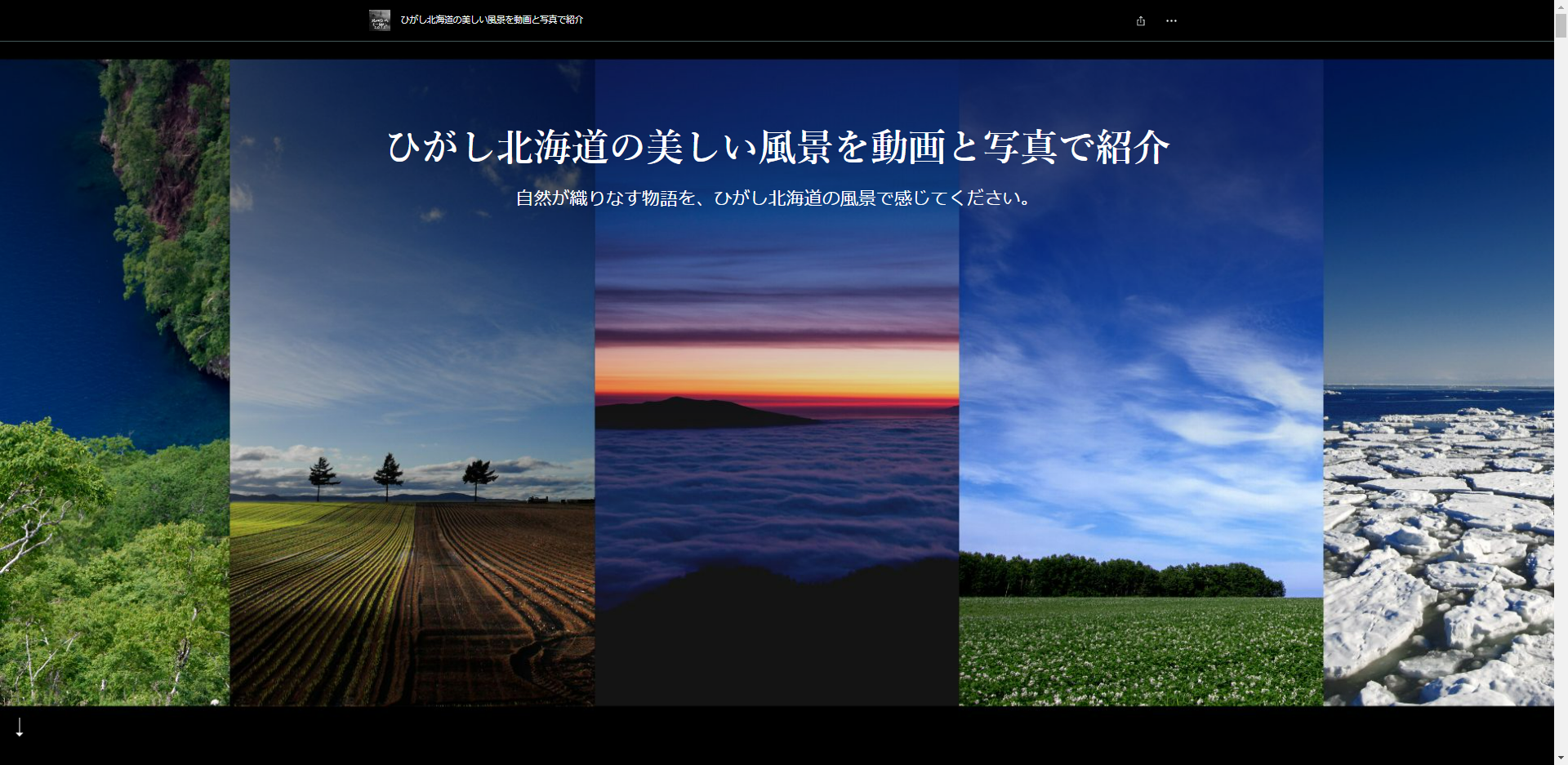This screenshot has width=1568, height=765.
Task: Click the scrollbar down arrow
Action: 1561,758
